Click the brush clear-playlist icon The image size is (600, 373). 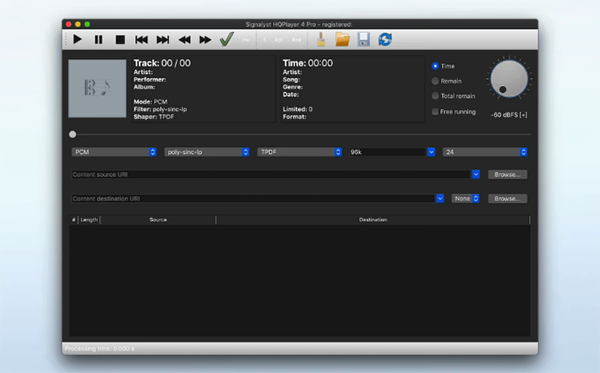click(321, 39)
